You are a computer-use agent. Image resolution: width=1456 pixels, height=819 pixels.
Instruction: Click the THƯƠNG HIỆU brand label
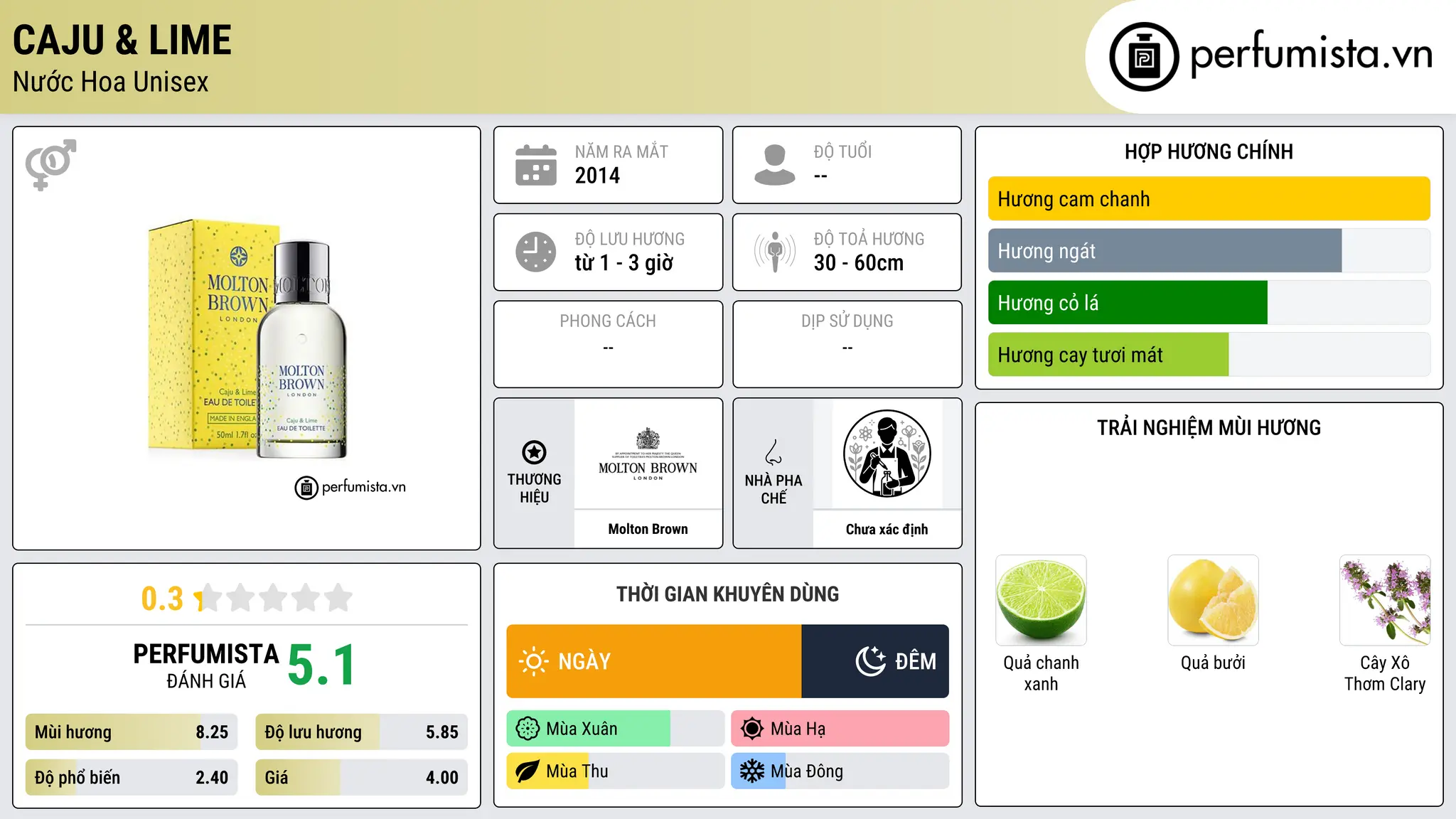pos(534,488)
